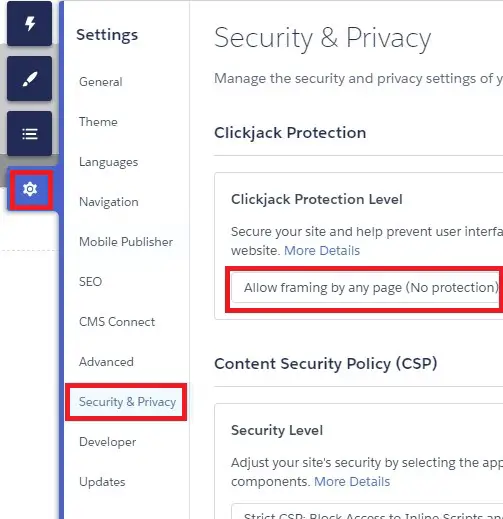Expand Clickjack Protection Level dropdown
The height and width of the screenshot is (519, 503).
point(367,287)
